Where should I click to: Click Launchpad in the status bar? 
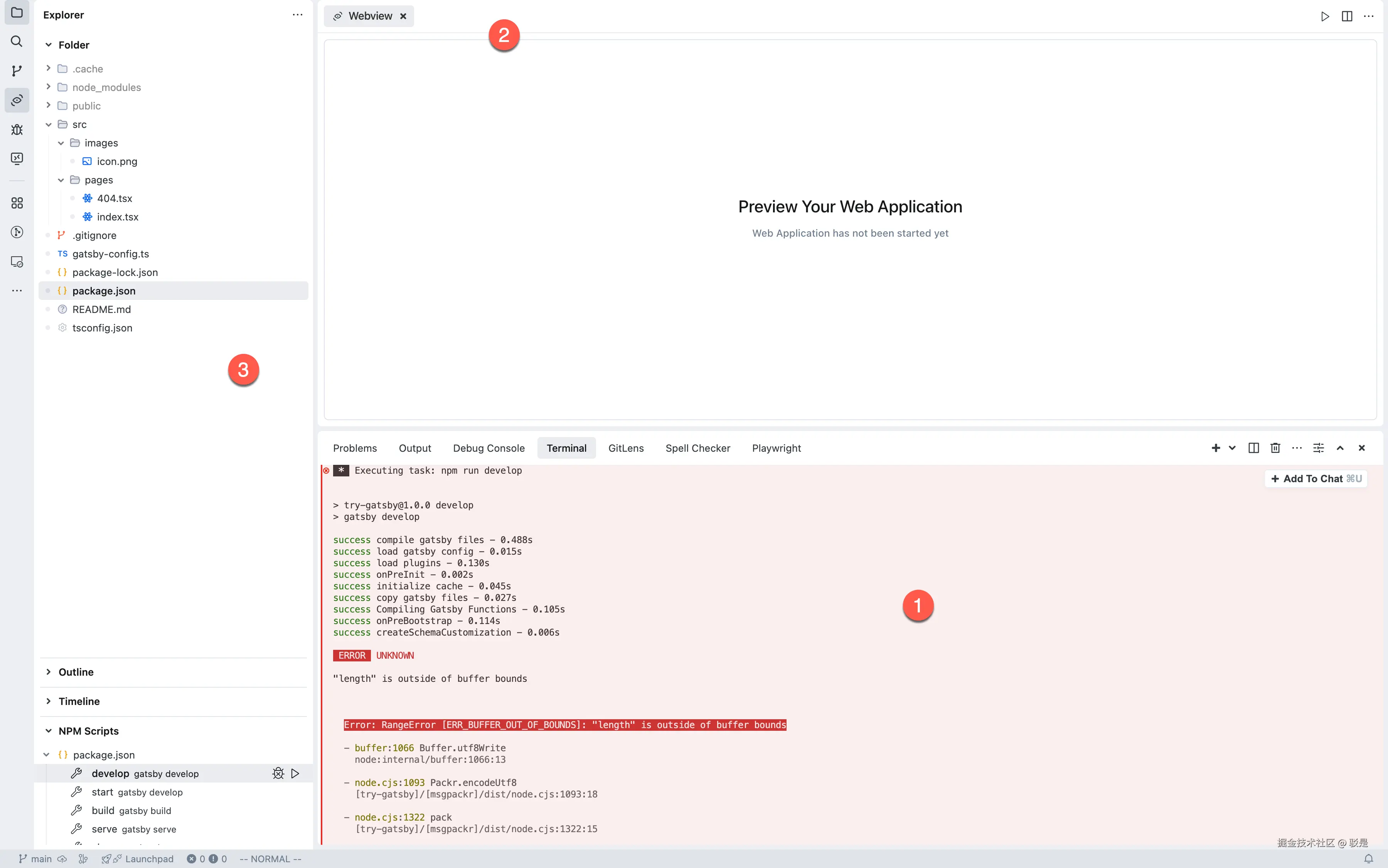pyautogui.click(x=149, y=859)
